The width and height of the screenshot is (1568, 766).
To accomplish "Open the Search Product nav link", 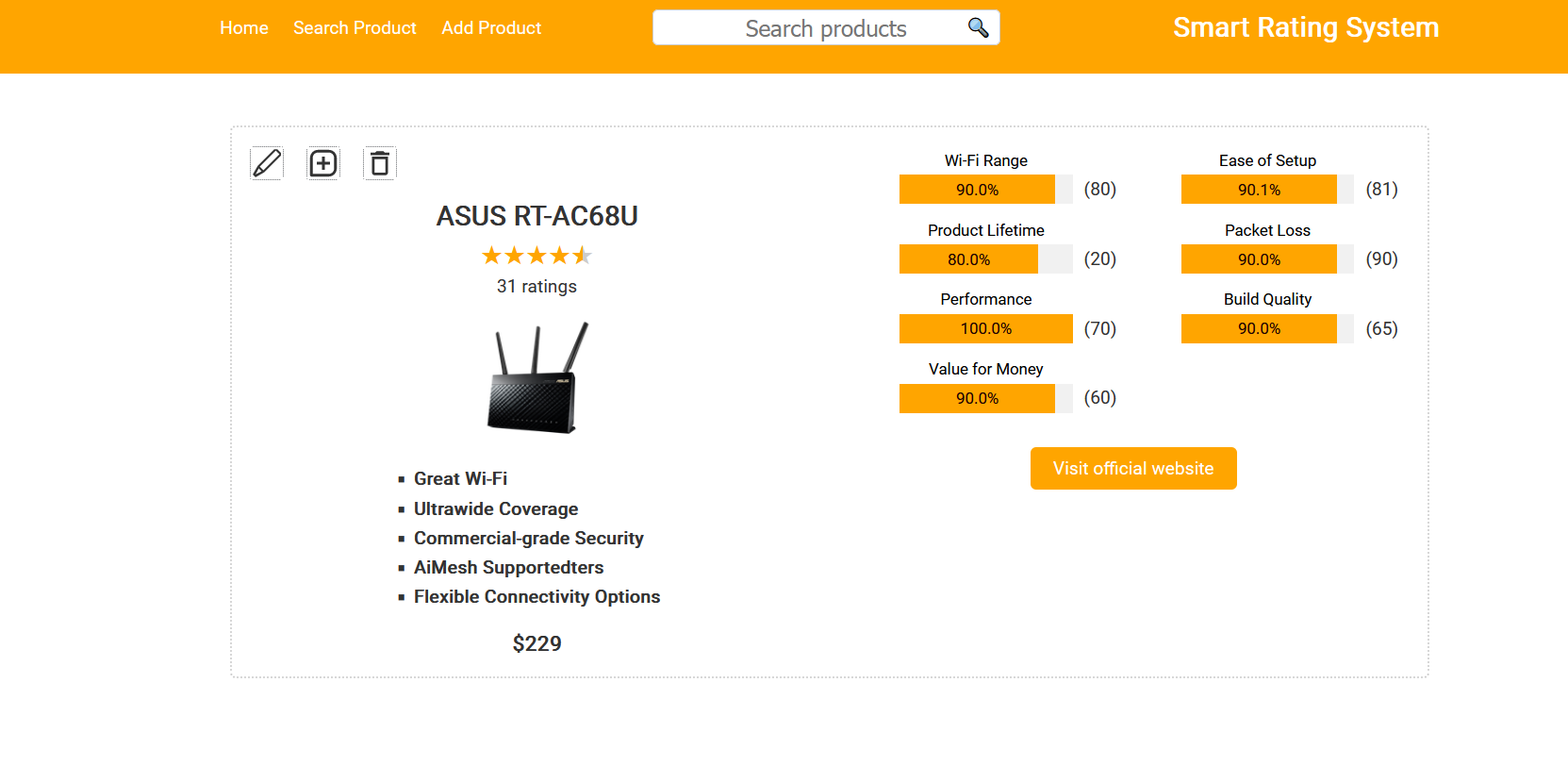I will click(x=355, y=28).
